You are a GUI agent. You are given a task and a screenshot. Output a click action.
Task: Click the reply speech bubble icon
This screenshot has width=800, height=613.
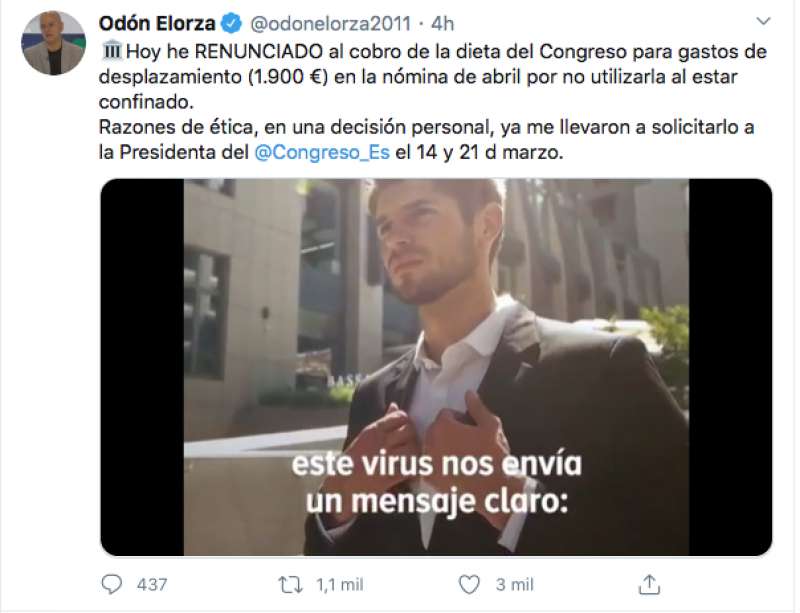click(x=112, y=584)
